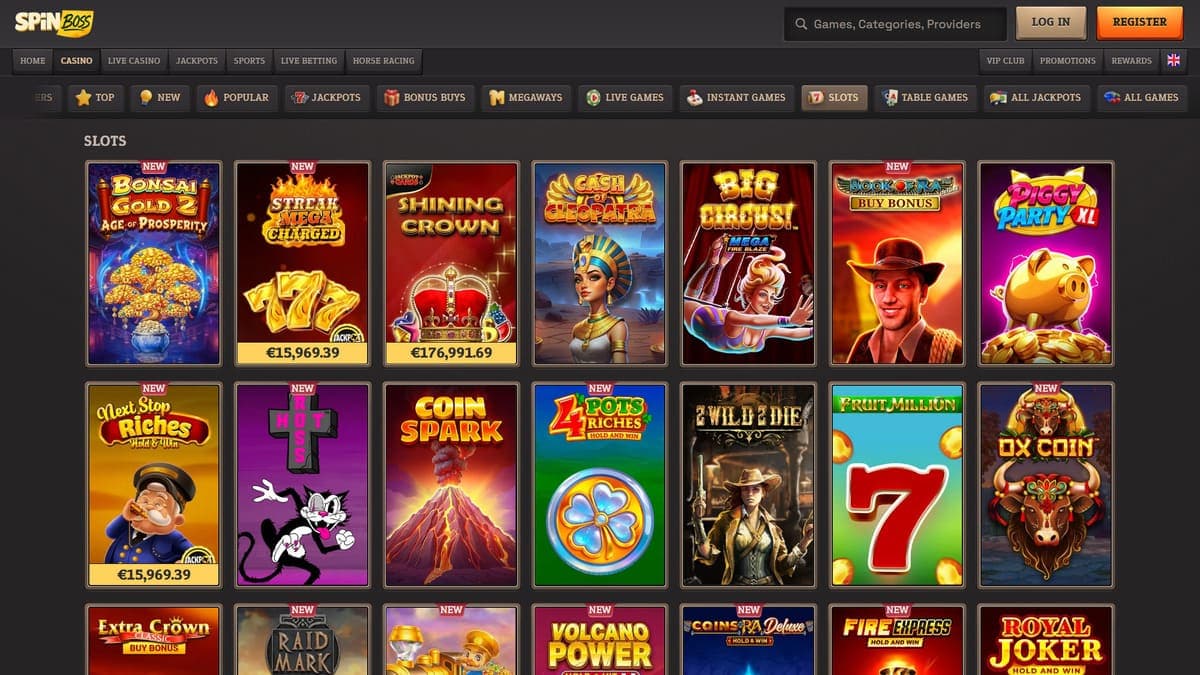Open Coin Spark game thumbnail
Viewport: 1200px width, 675px height.
(451, 485)
